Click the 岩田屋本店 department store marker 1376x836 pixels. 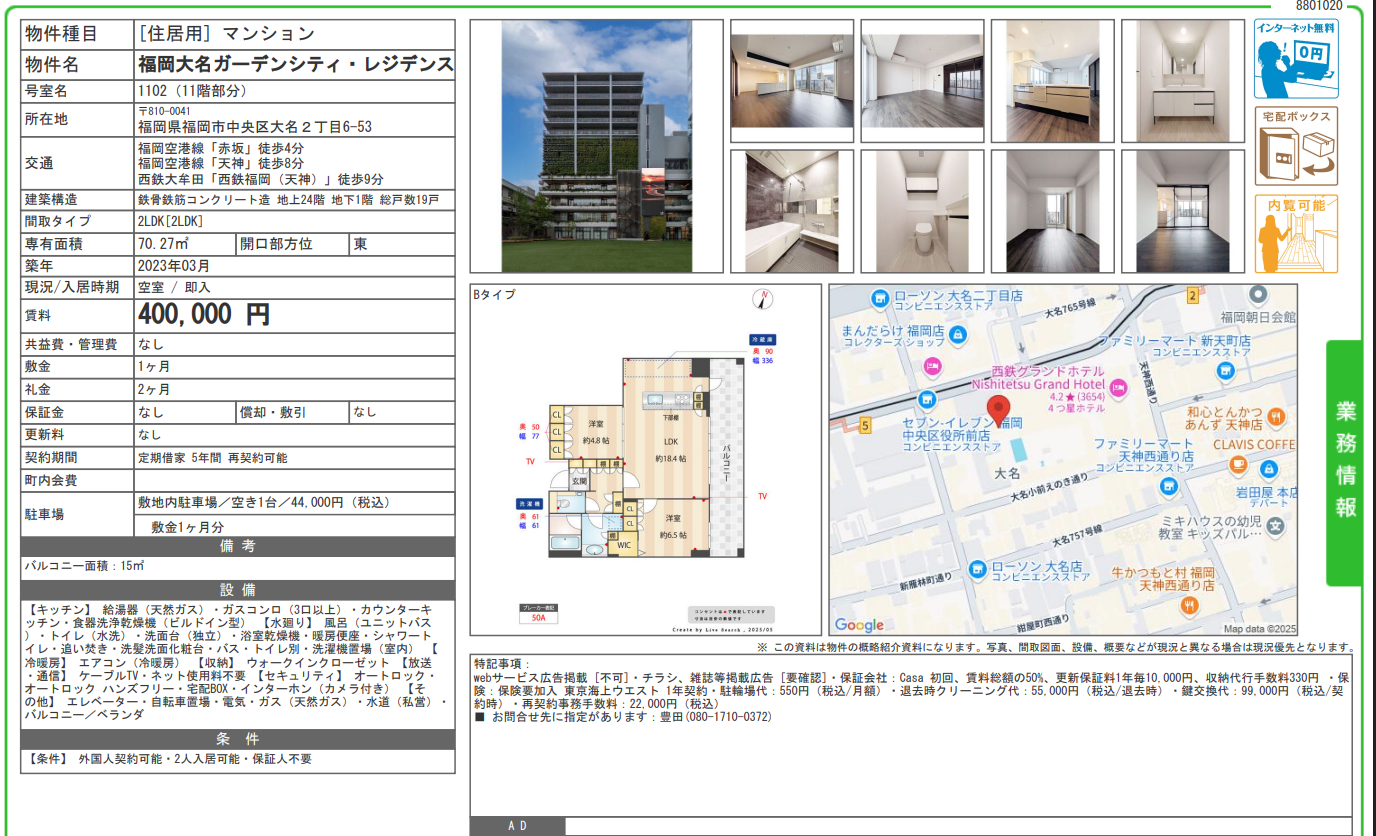coord(1268,468)
